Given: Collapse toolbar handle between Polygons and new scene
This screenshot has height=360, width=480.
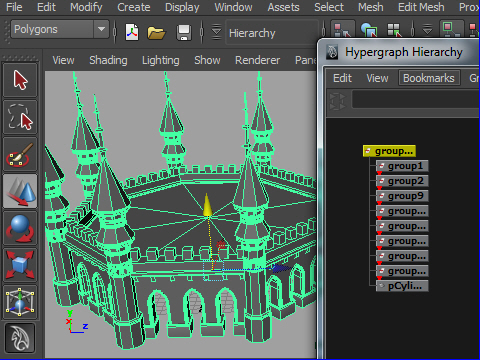Looking at the screenshot, I should pyautogui.click(x=115, y=32).
